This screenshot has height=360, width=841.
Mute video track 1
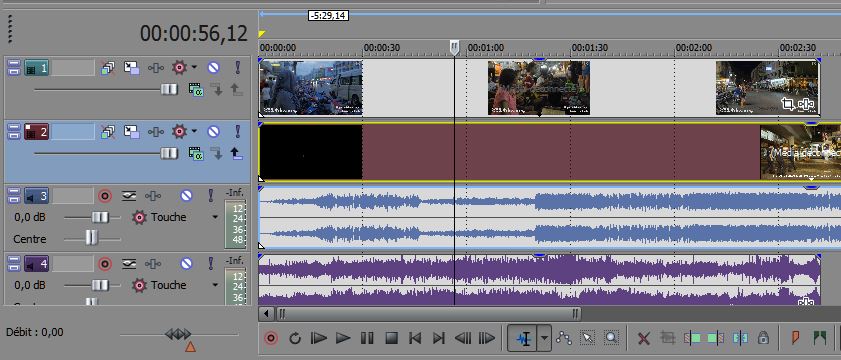213,68
